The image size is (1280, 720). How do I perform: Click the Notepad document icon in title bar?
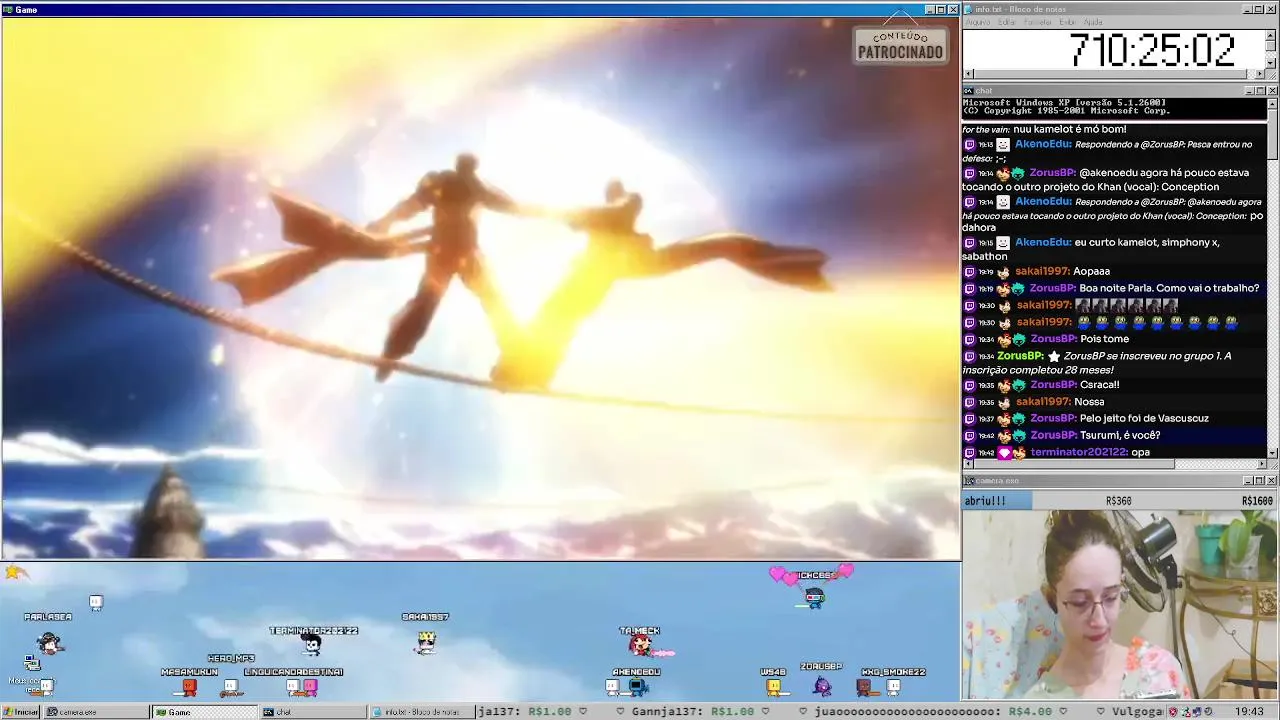(968, 9)
